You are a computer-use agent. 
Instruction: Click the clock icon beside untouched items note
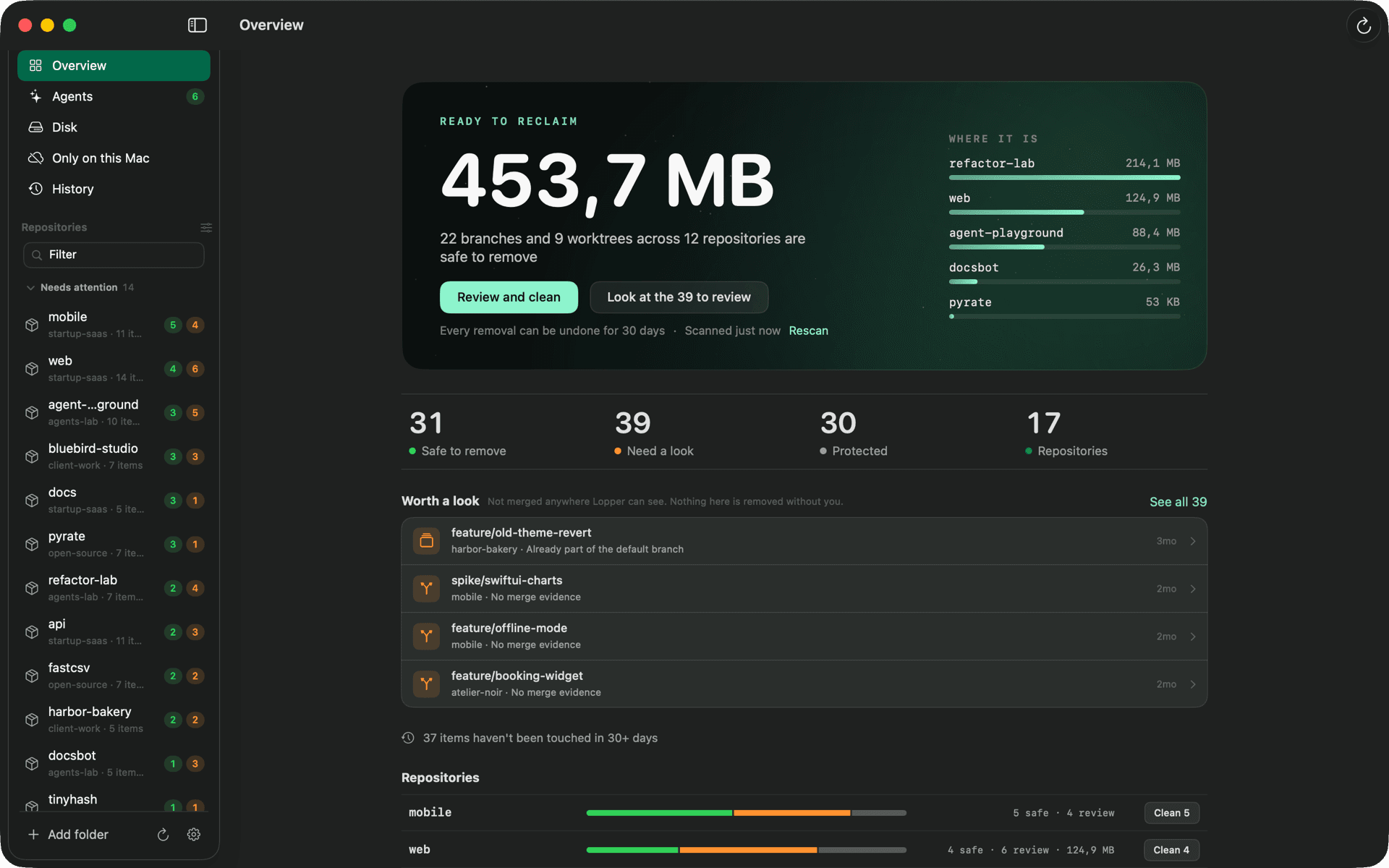coord(408,738)
